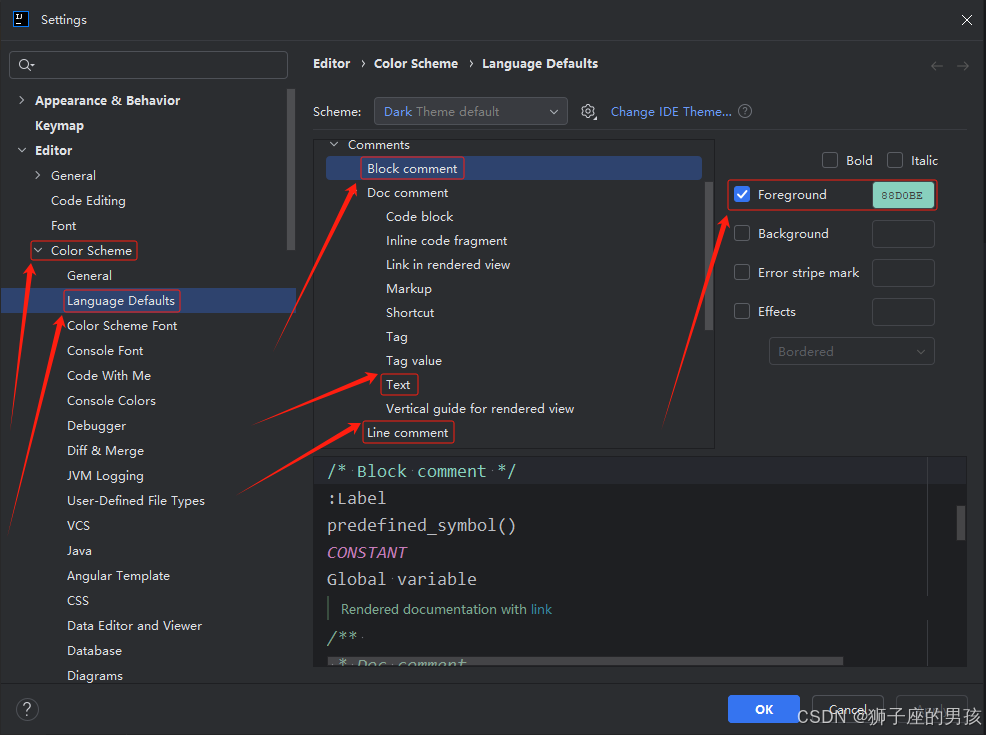Image resolution: width=986 pixels, height=735 pixels.
Task: Select Vertical guide for rendered view
Action: [x=480, y=409]
